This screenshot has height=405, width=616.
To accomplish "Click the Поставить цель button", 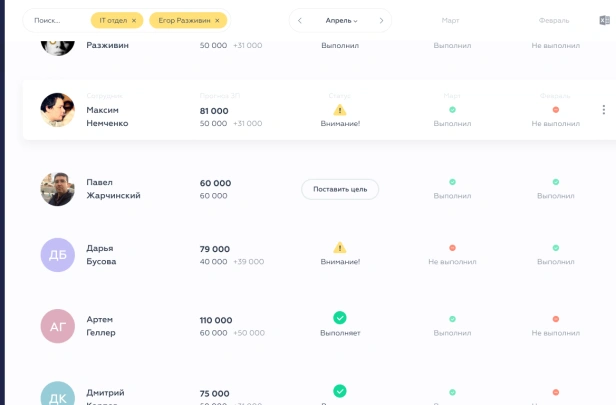I will coord(340,189).
